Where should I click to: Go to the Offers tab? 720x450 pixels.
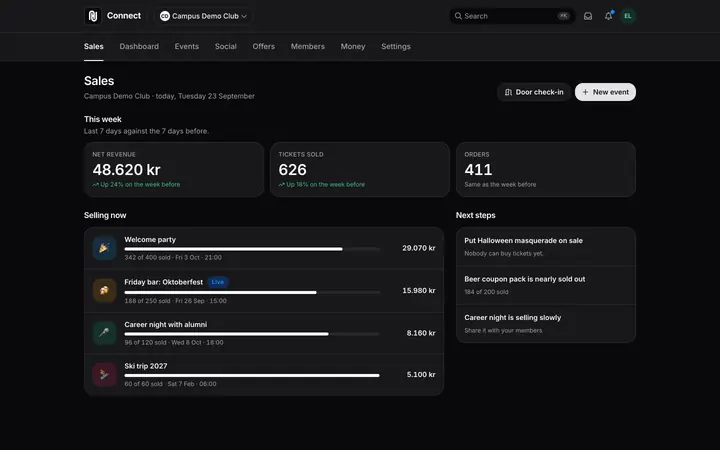(264, 46)
